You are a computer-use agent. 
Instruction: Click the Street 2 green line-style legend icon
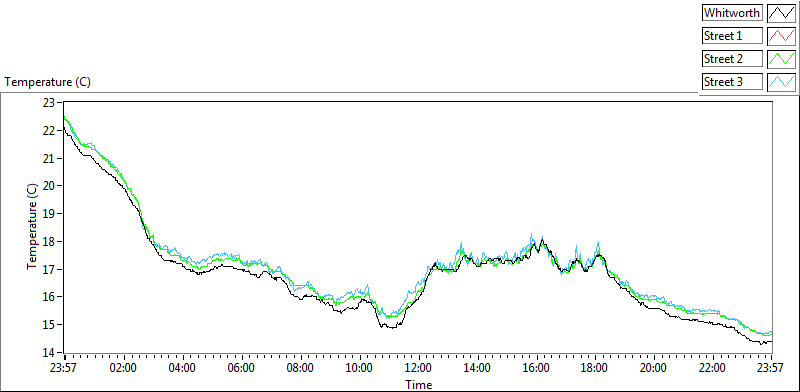(781, 59)
